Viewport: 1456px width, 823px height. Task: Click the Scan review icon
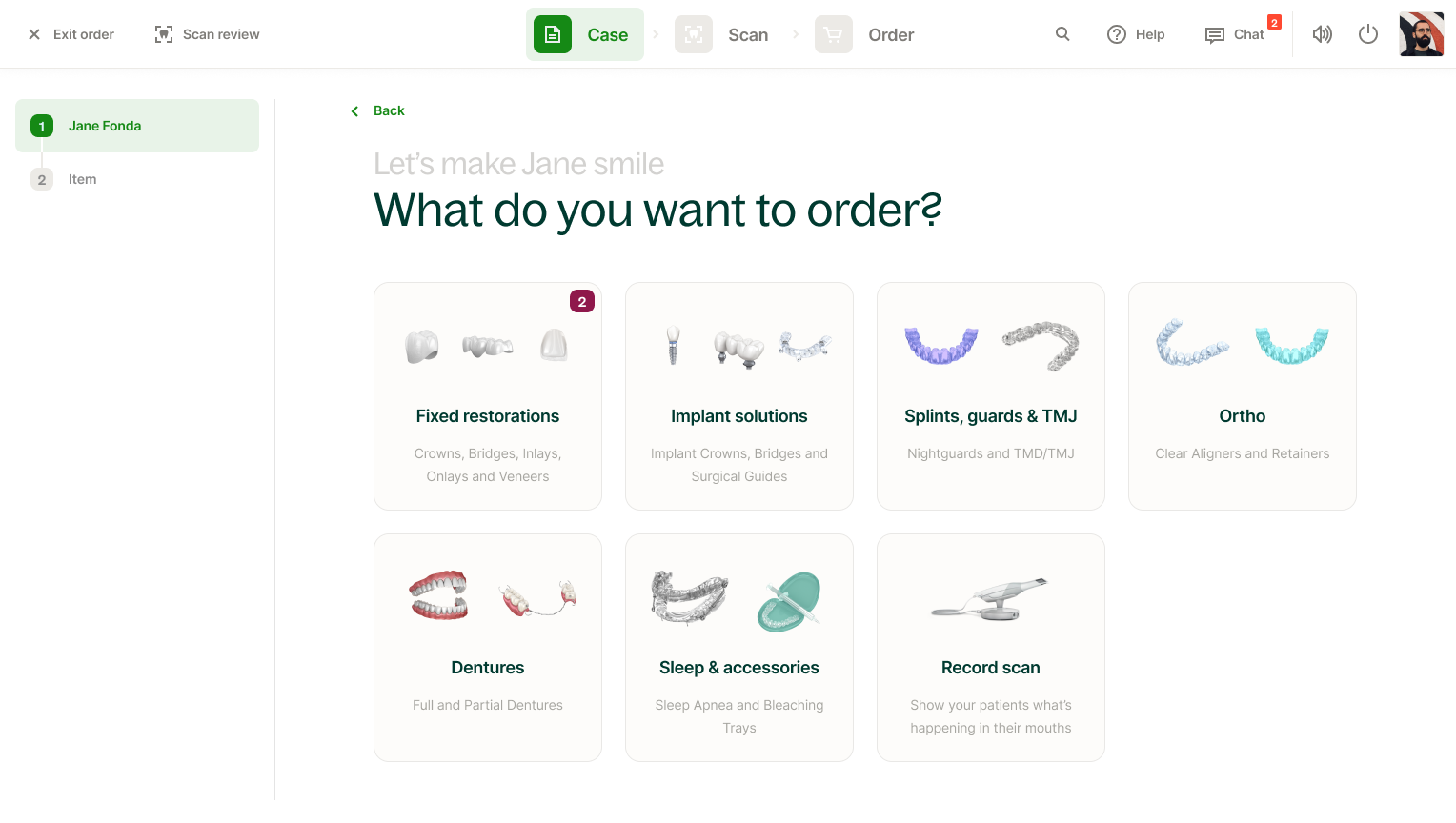pos(164,34)
